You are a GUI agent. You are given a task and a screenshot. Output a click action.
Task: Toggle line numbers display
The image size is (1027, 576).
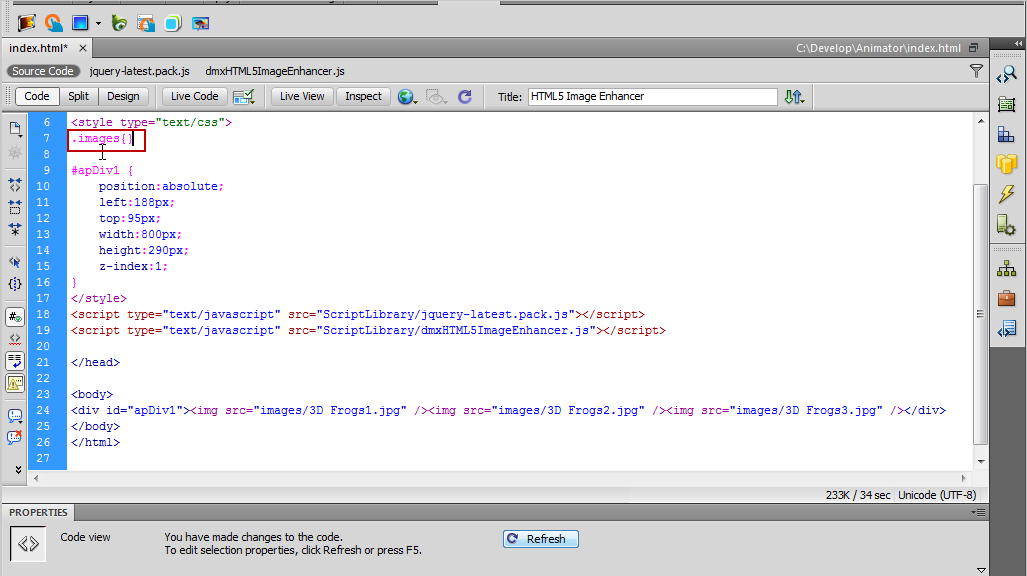tap(15, 317)
